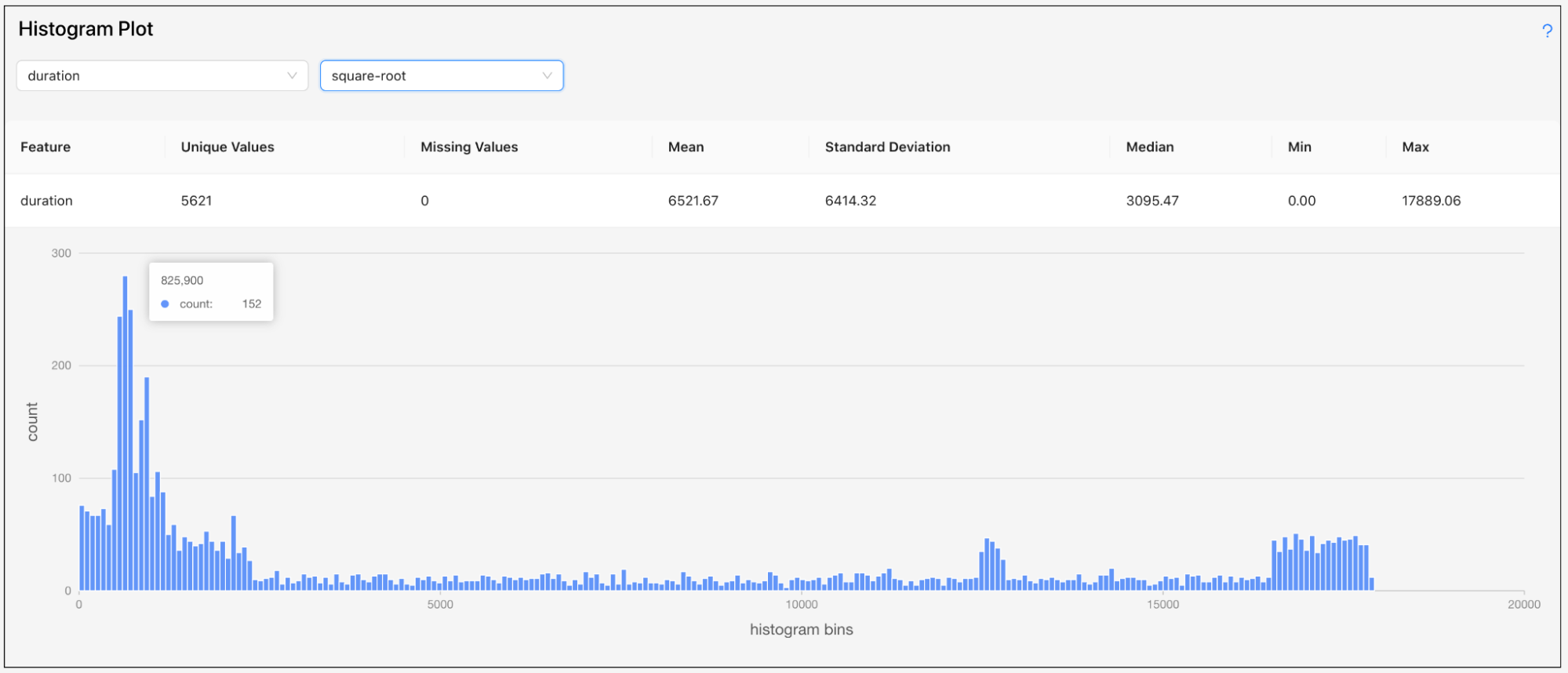Select the Mean column header
1568x673 pixels.
tap(686, 147)
